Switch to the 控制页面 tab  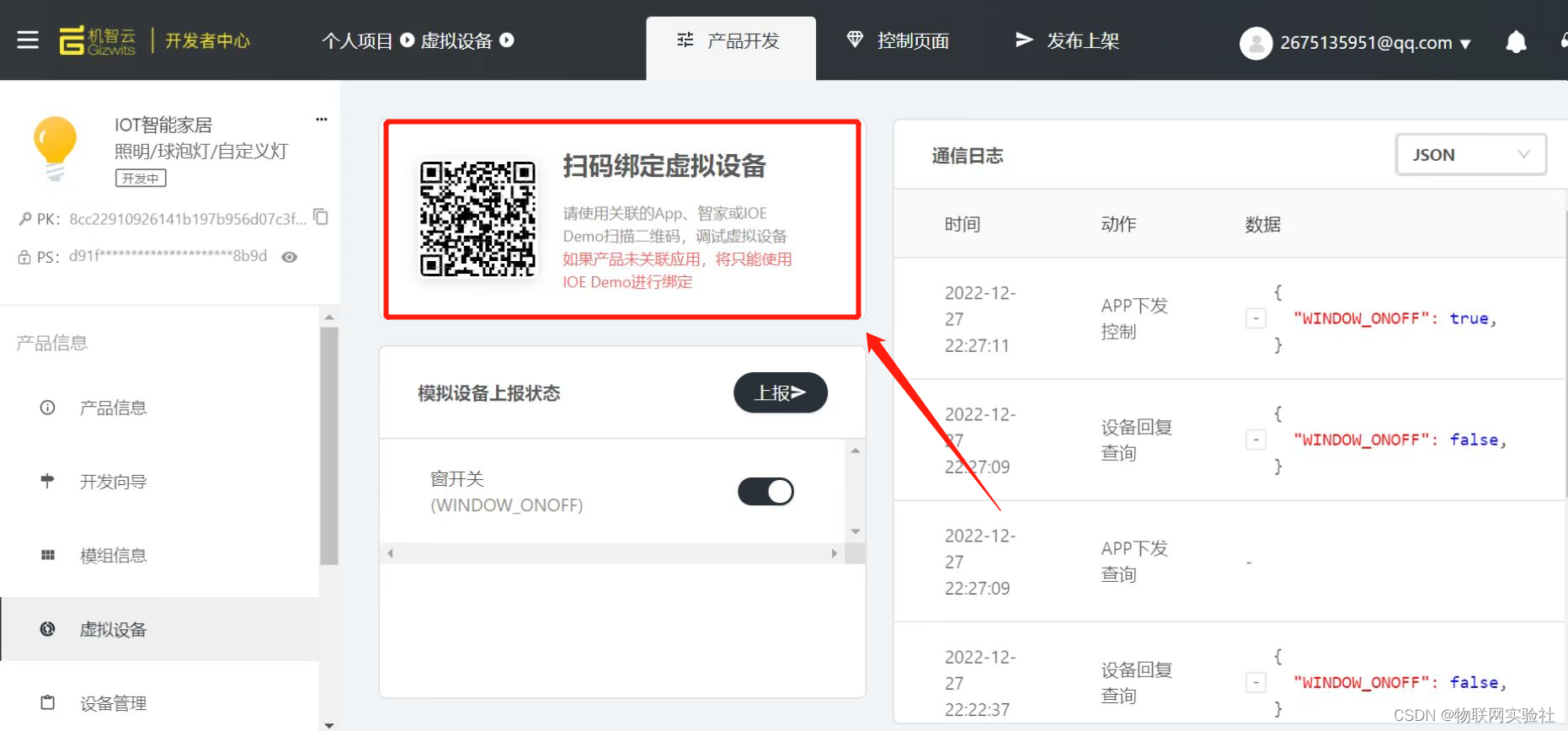coord(898,40)
